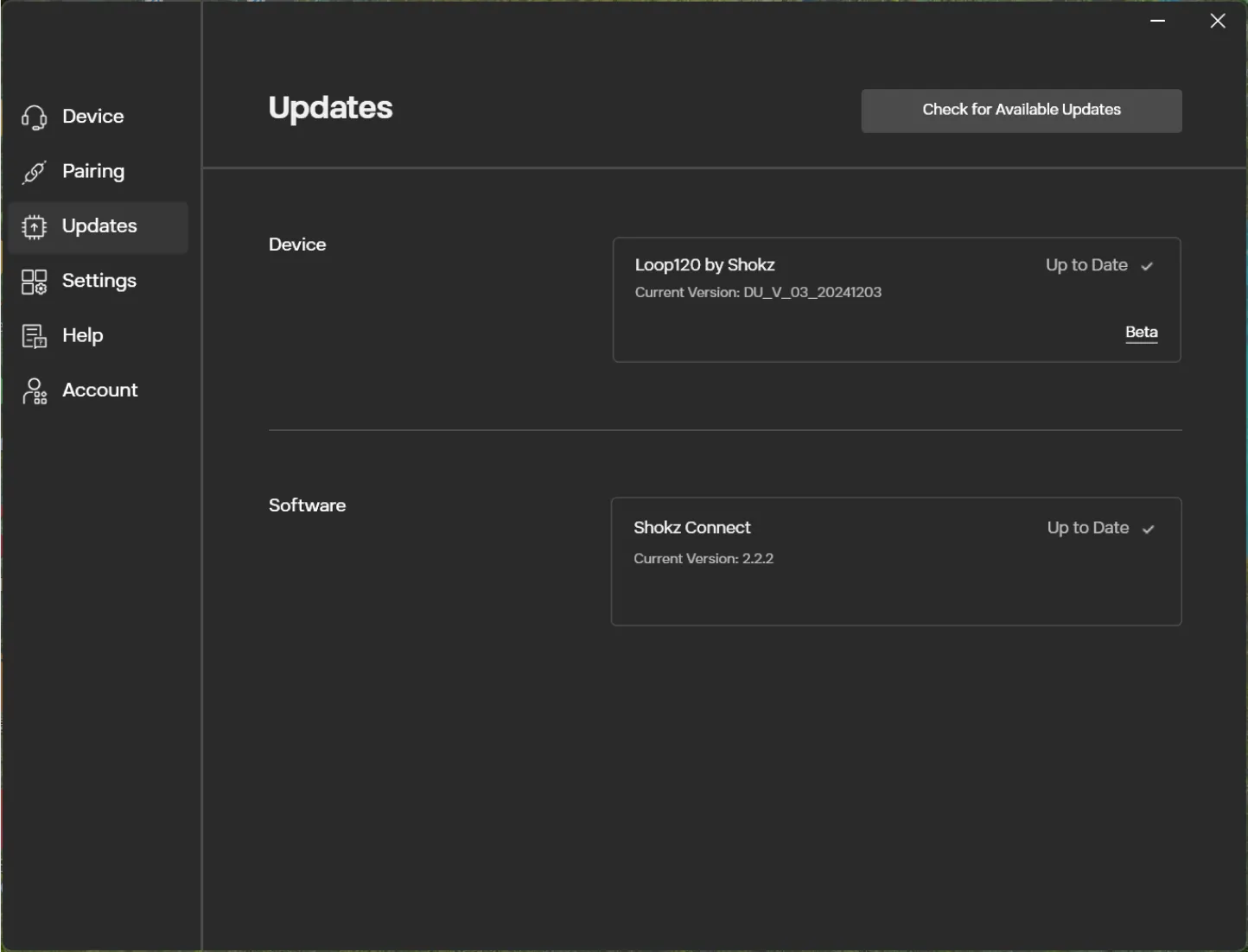The image size is (1248, 952).
Task: Click the Updates chip icon
Action: click(x=34, y=226)
